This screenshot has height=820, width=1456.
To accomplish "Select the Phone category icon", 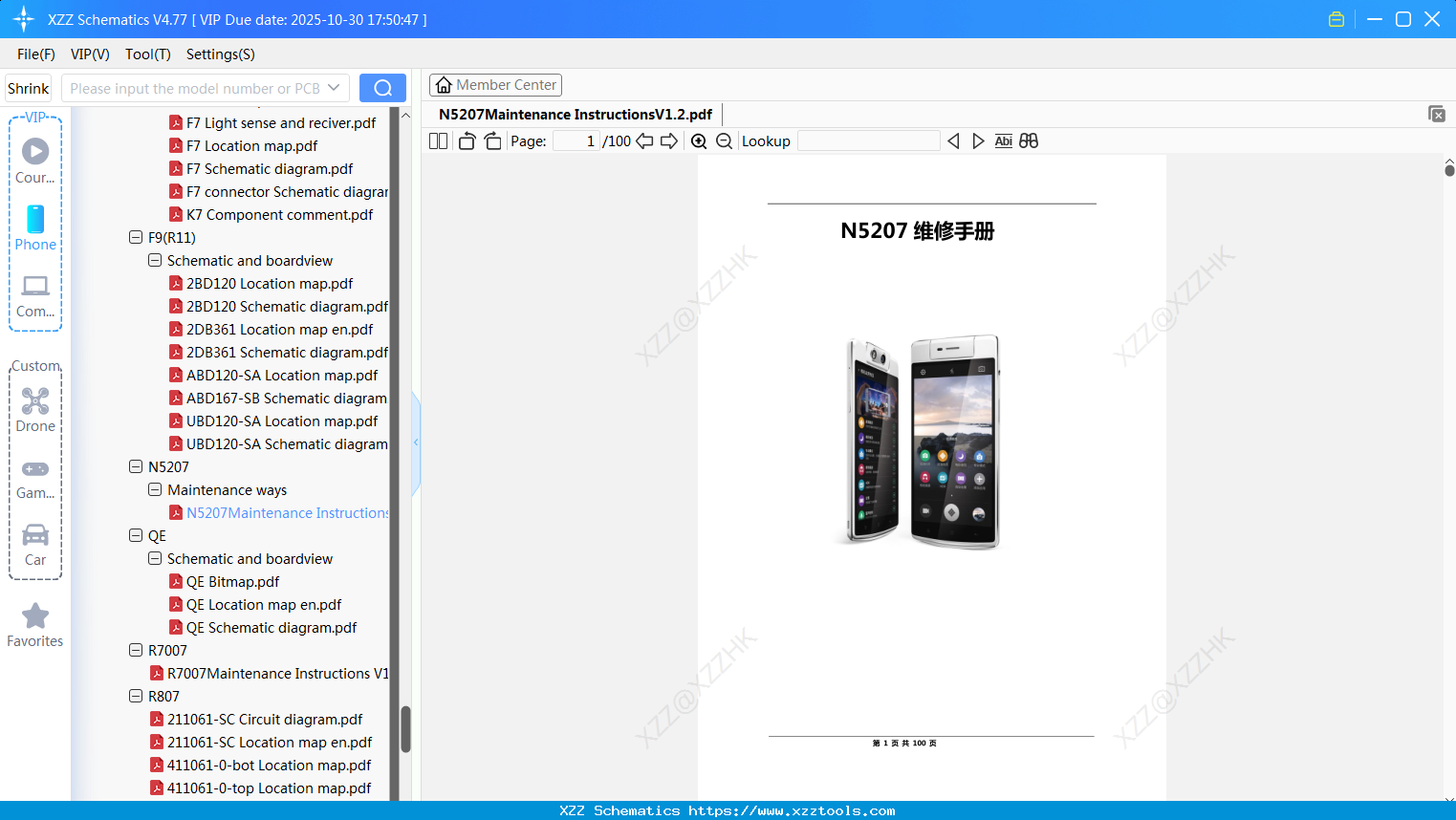I will click(35, 219).
